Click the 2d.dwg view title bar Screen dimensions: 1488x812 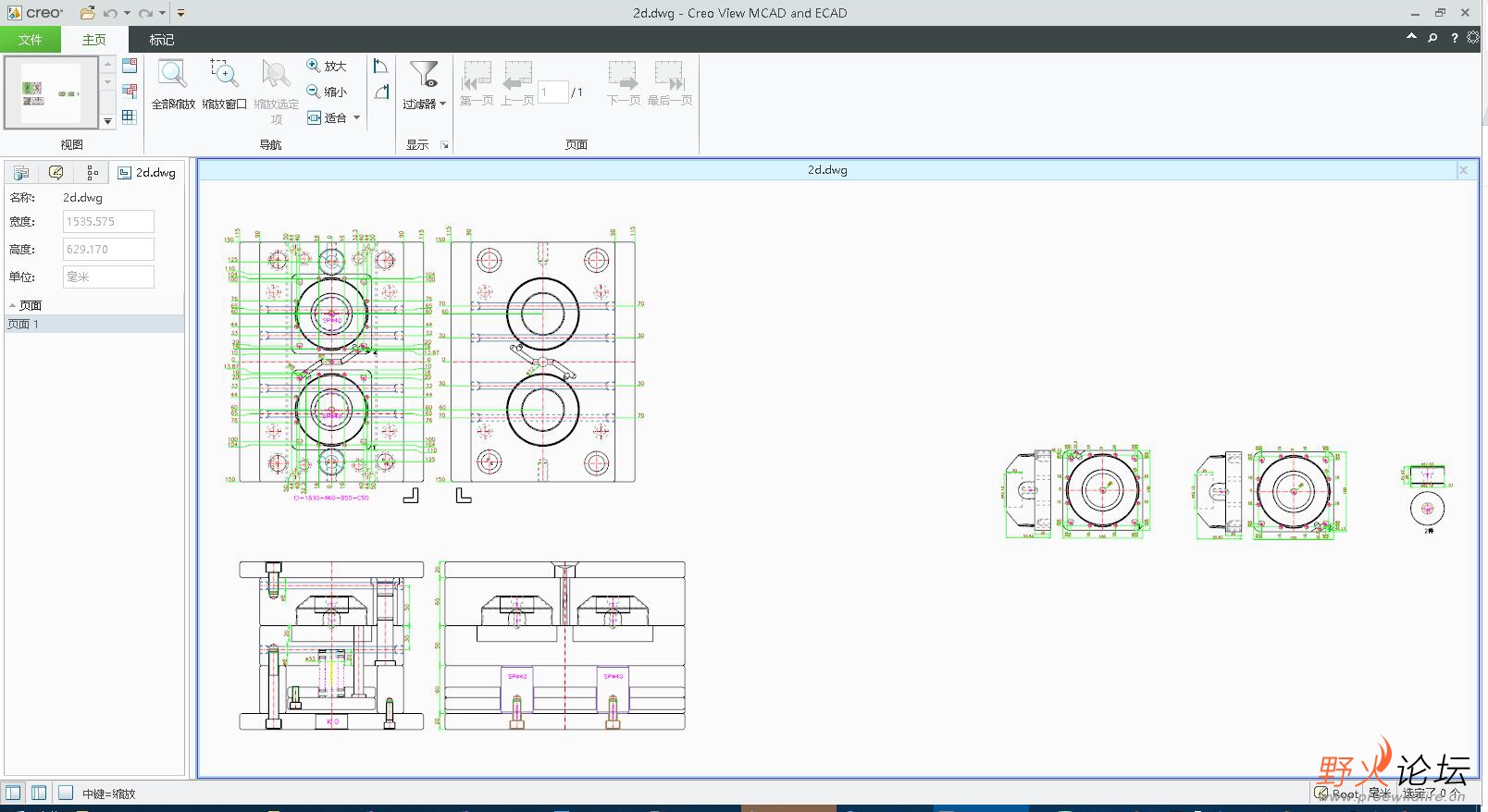tap(827, 170)
